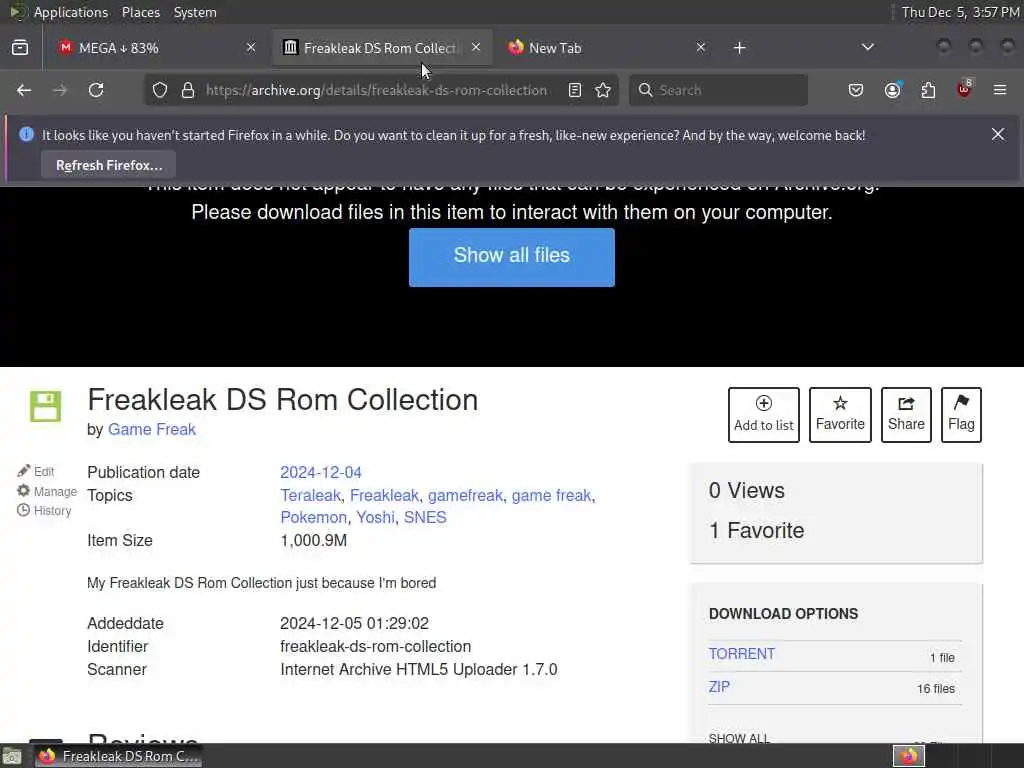Open Firefox hamburger application menu
This screenshot has width=1024, height=768.
pos(1000,90)
